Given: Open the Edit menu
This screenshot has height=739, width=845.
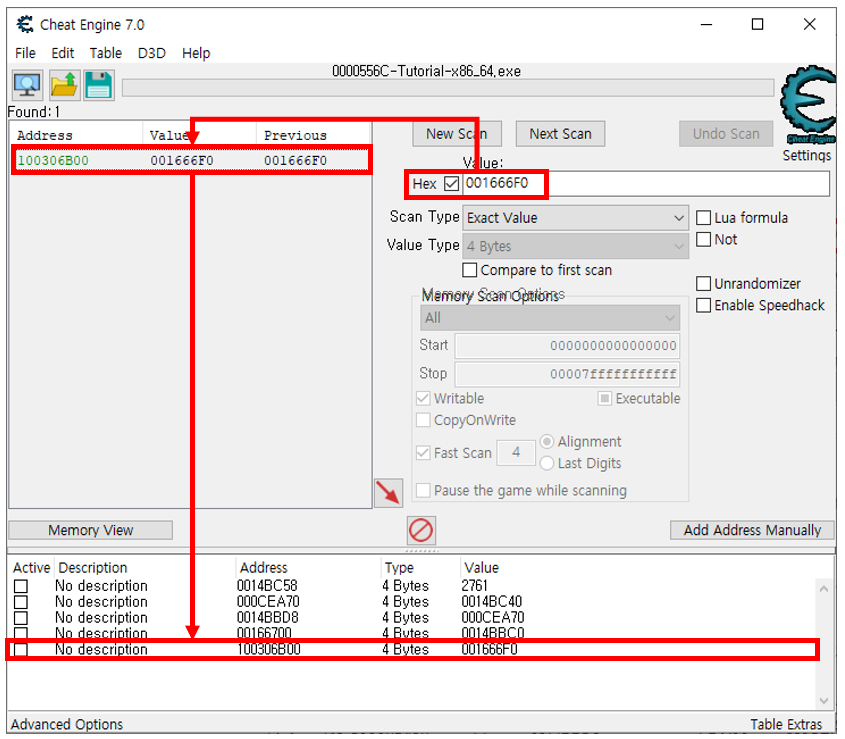Looking at the screenshot, I should coord(63,53).
